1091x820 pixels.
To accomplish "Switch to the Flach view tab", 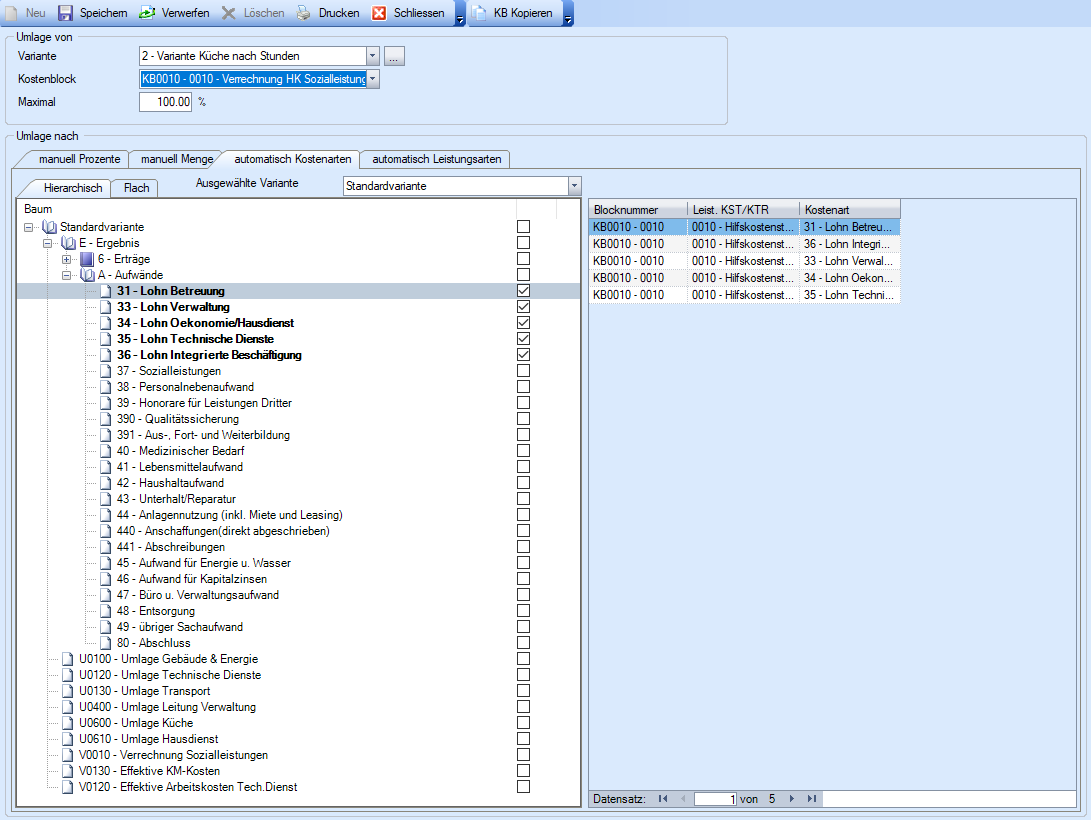I will tap(136, 188).
